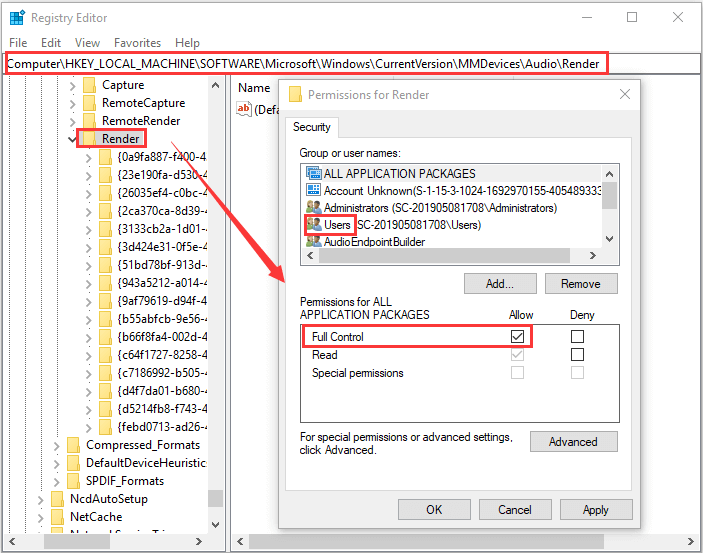Click the Add... button
The height and width of the screenshot is (553, 703).
(500, 283)
